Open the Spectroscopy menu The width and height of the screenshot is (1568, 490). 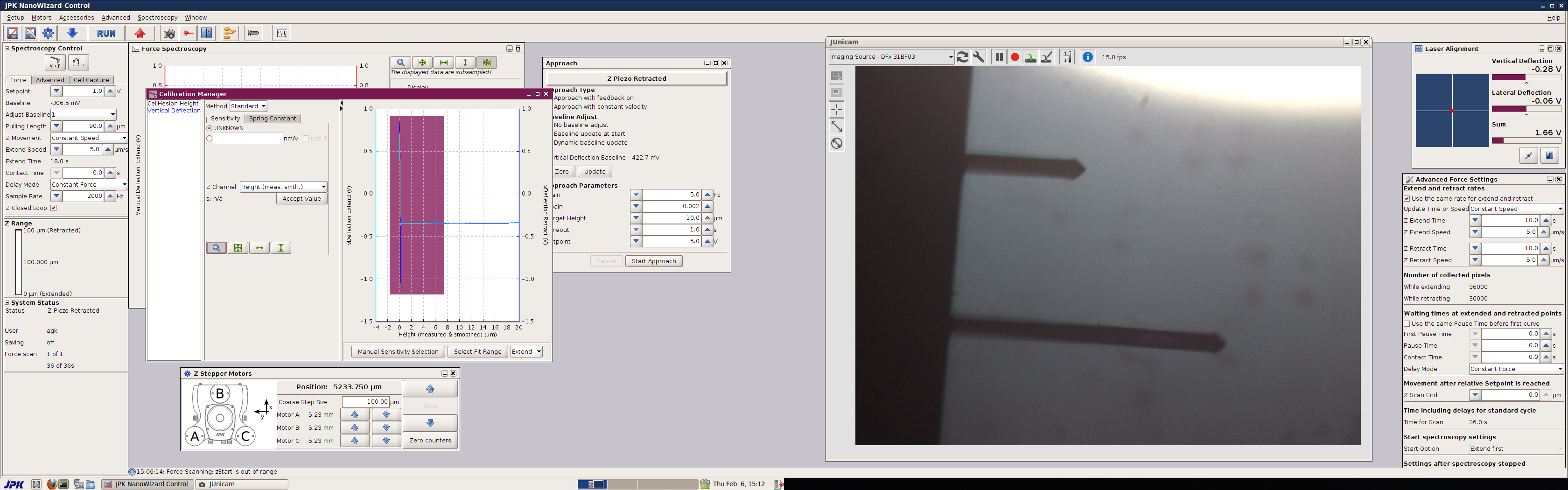pos(157,18)
